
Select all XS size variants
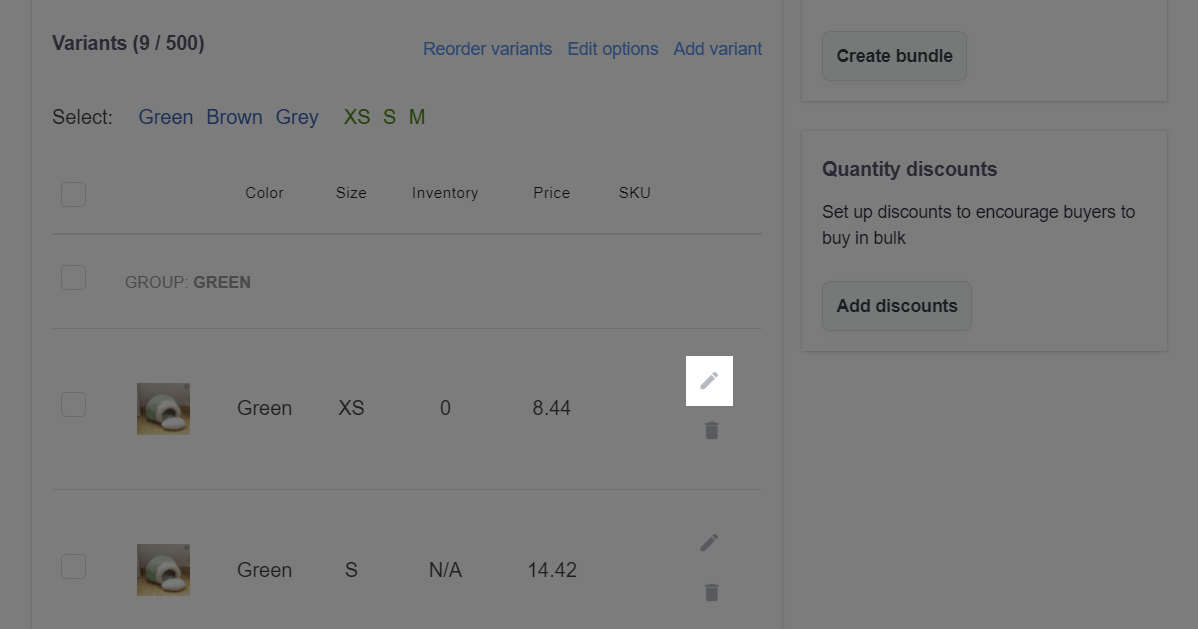coord(356,117)
